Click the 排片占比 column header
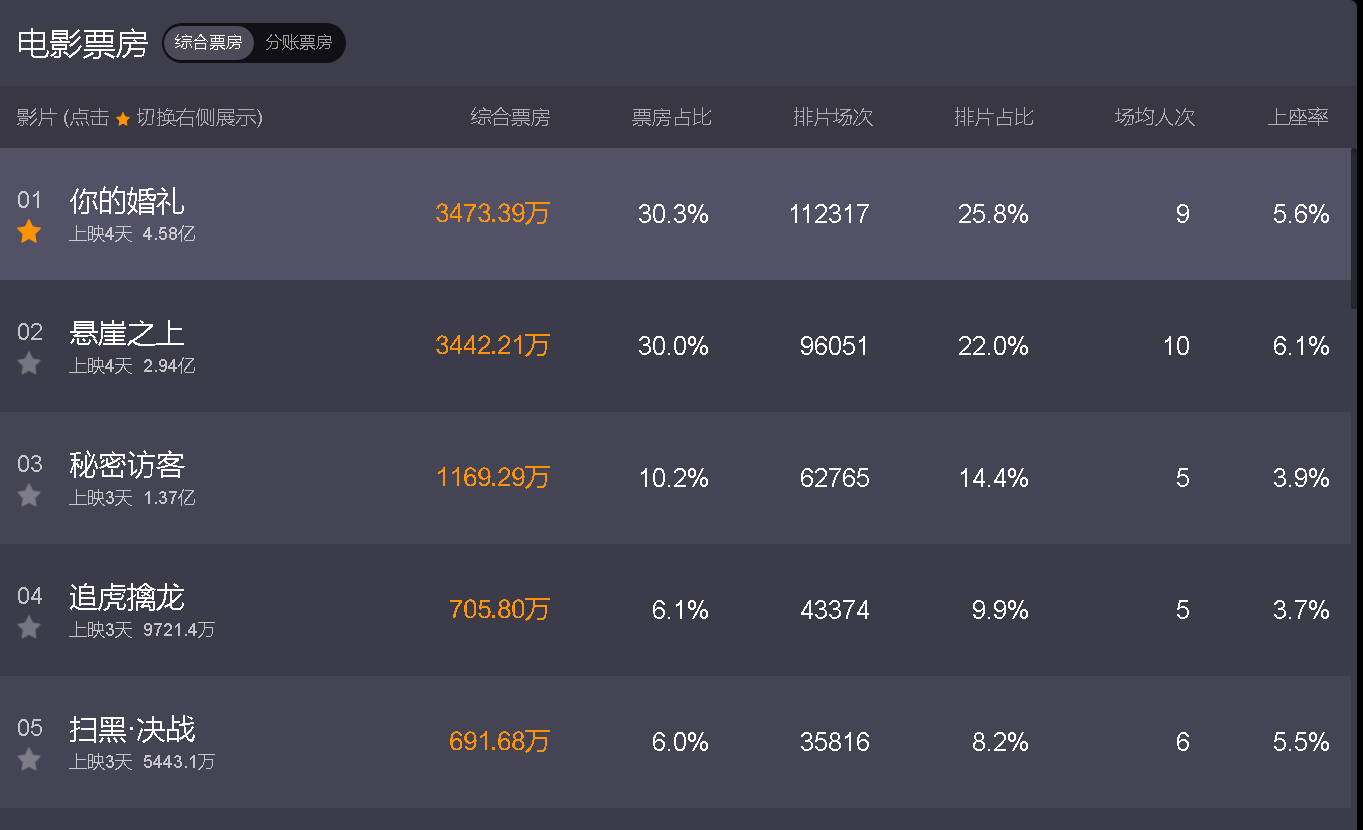Screen dimensions: 1363x830 click(994, 118)
